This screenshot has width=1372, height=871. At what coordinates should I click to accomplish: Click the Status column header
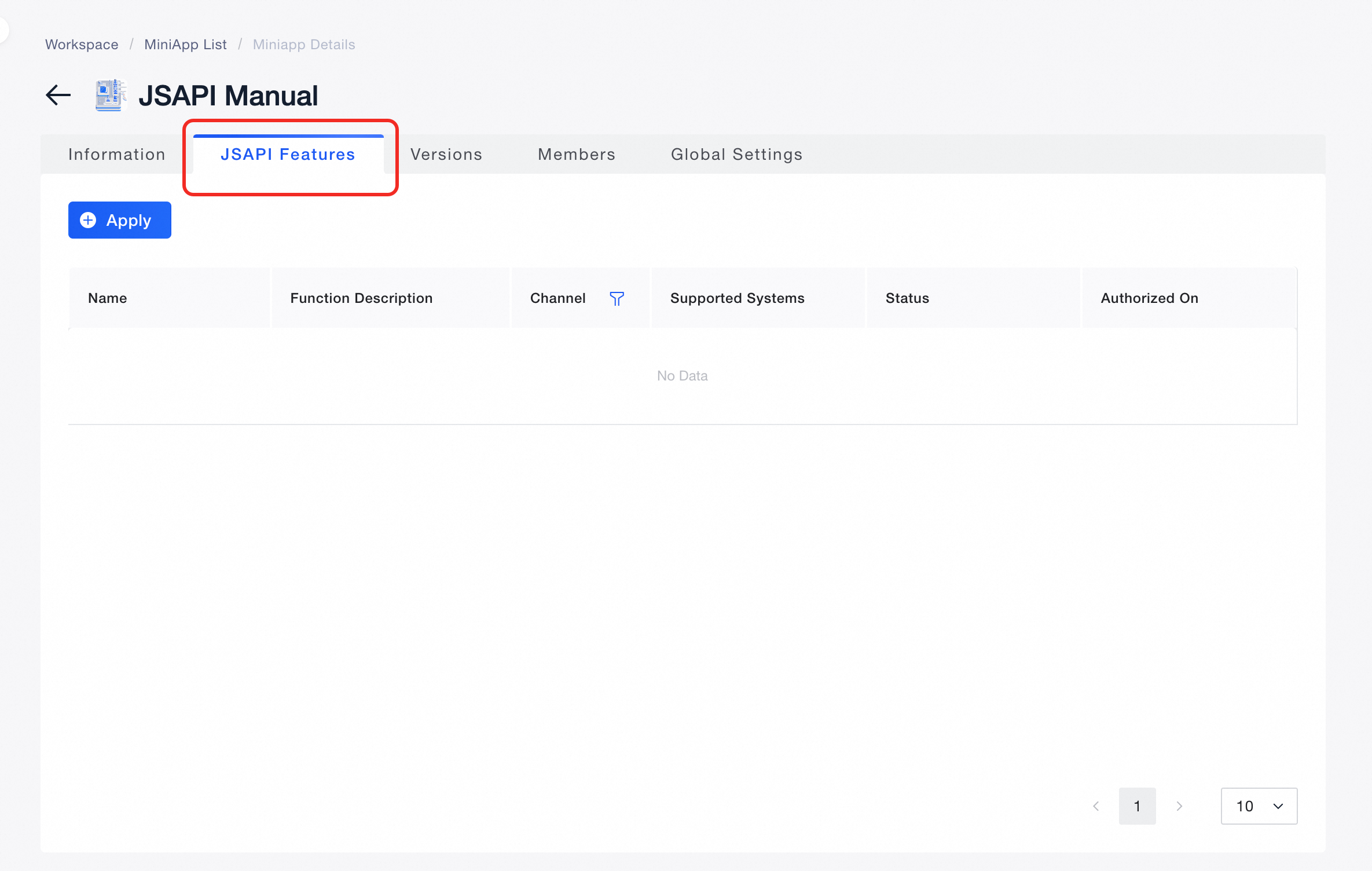(907, 298)
